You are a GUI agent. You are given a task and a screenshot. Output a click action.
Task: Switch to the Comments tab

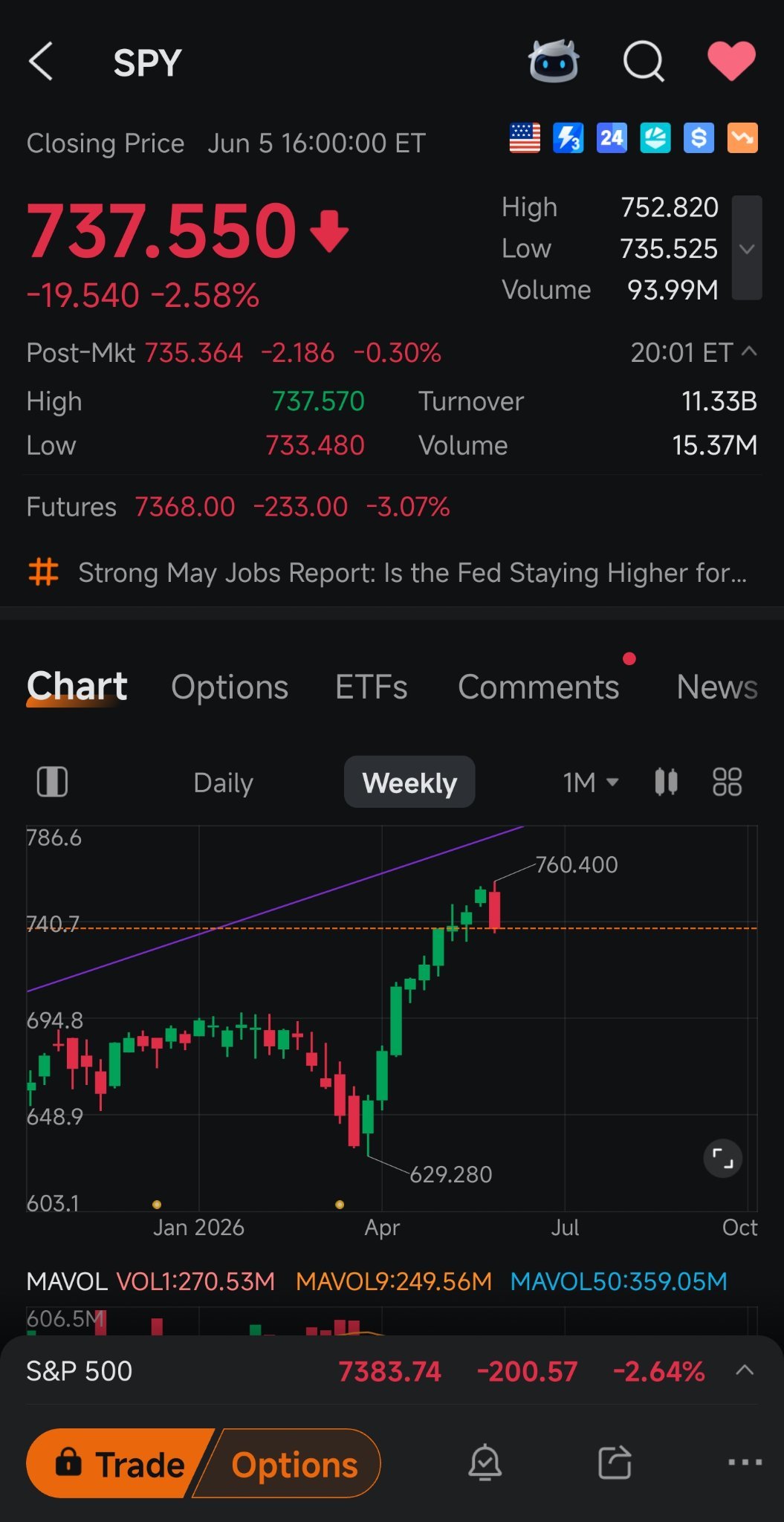pos(539,687)
